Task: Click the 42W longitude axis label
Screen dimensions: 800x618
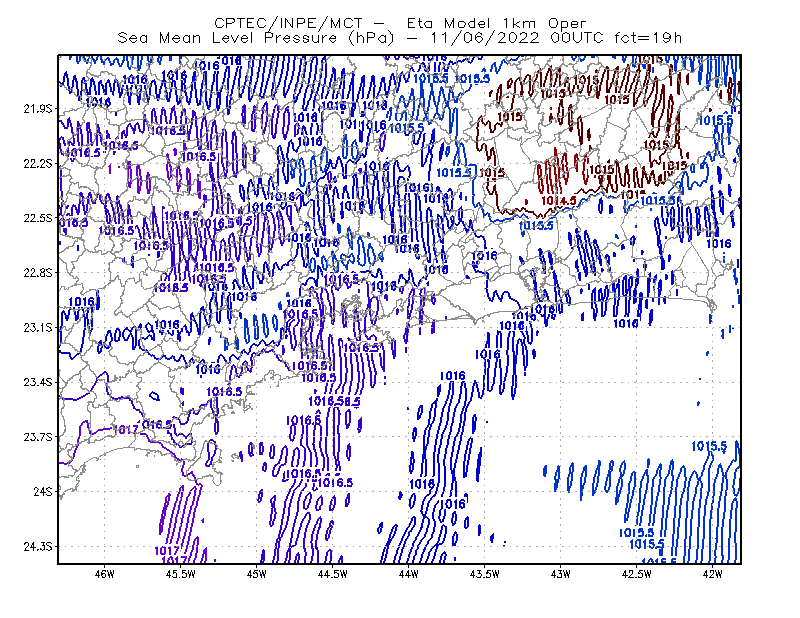Action: click(x=712, y=574)
